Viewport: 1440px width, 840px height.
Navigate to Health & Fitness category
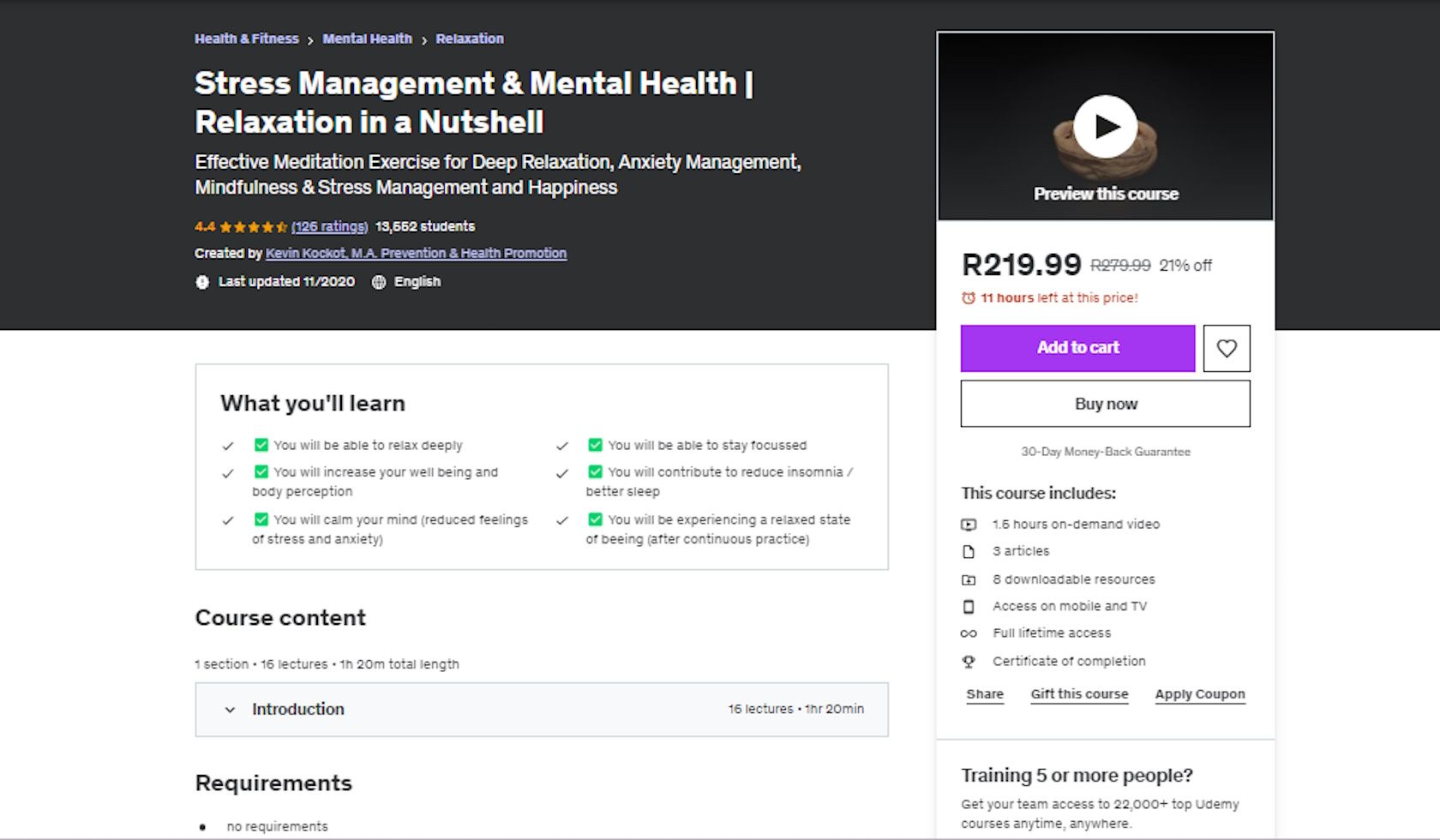point(246,39)
